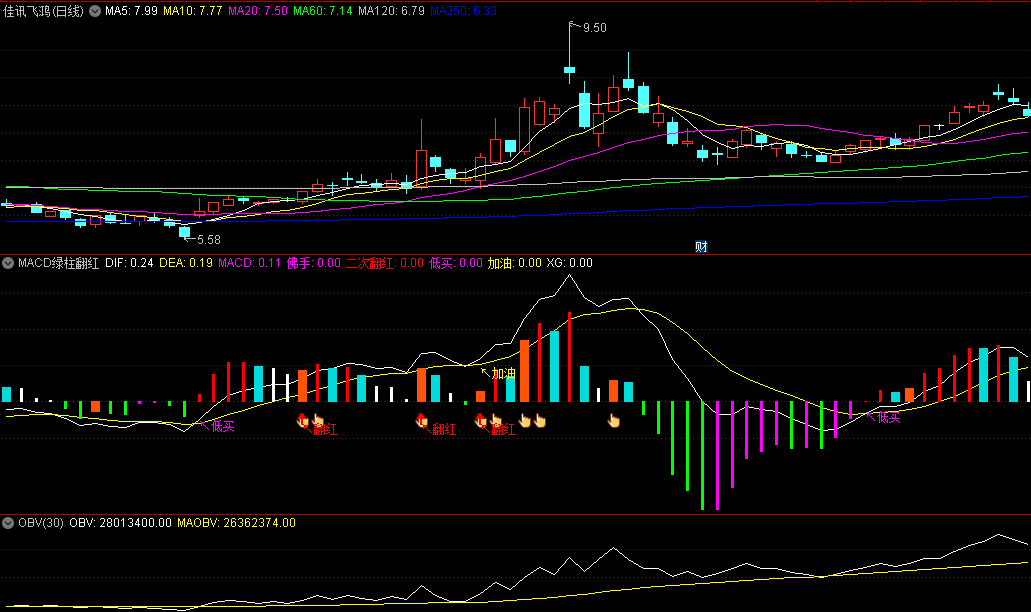Click the lone hand icon below the MACD peak
Viewport: 1031px width, 612px height.
pyautogui.click(x=613, y=421)
